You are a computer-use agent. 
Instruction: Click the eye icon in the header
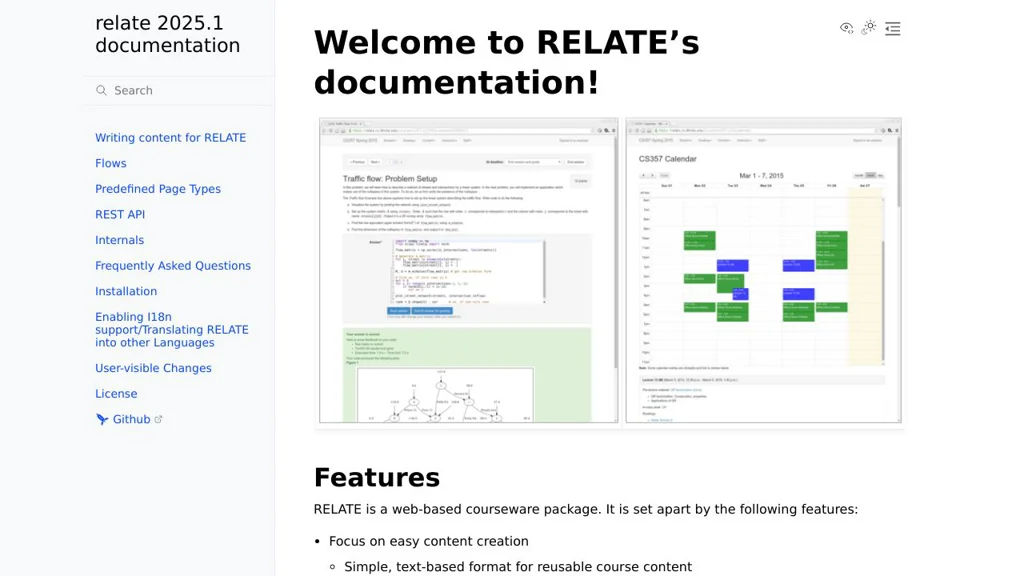pos(846,27)
